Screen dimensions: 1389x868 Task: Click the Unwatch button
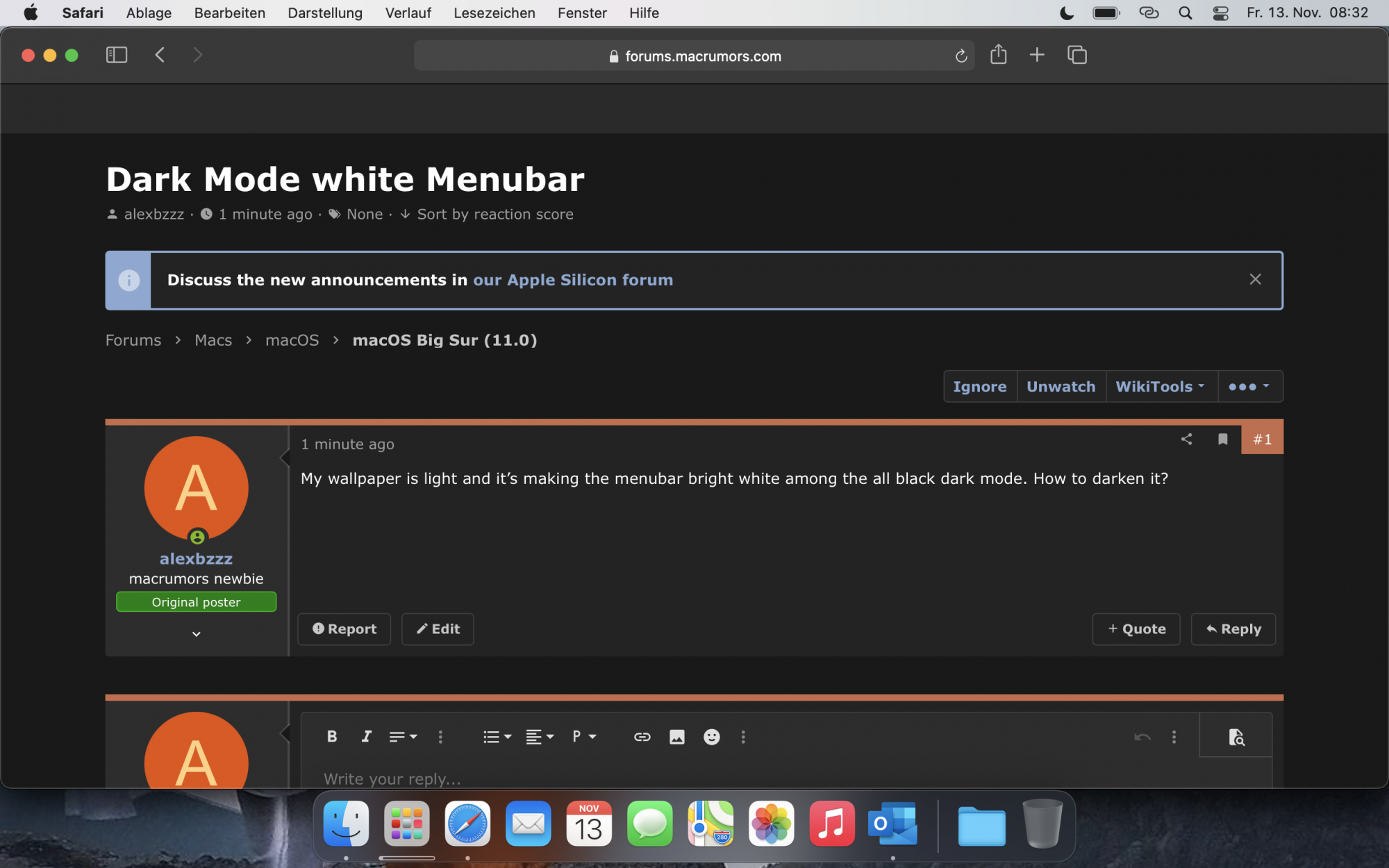click(1061, 387)
